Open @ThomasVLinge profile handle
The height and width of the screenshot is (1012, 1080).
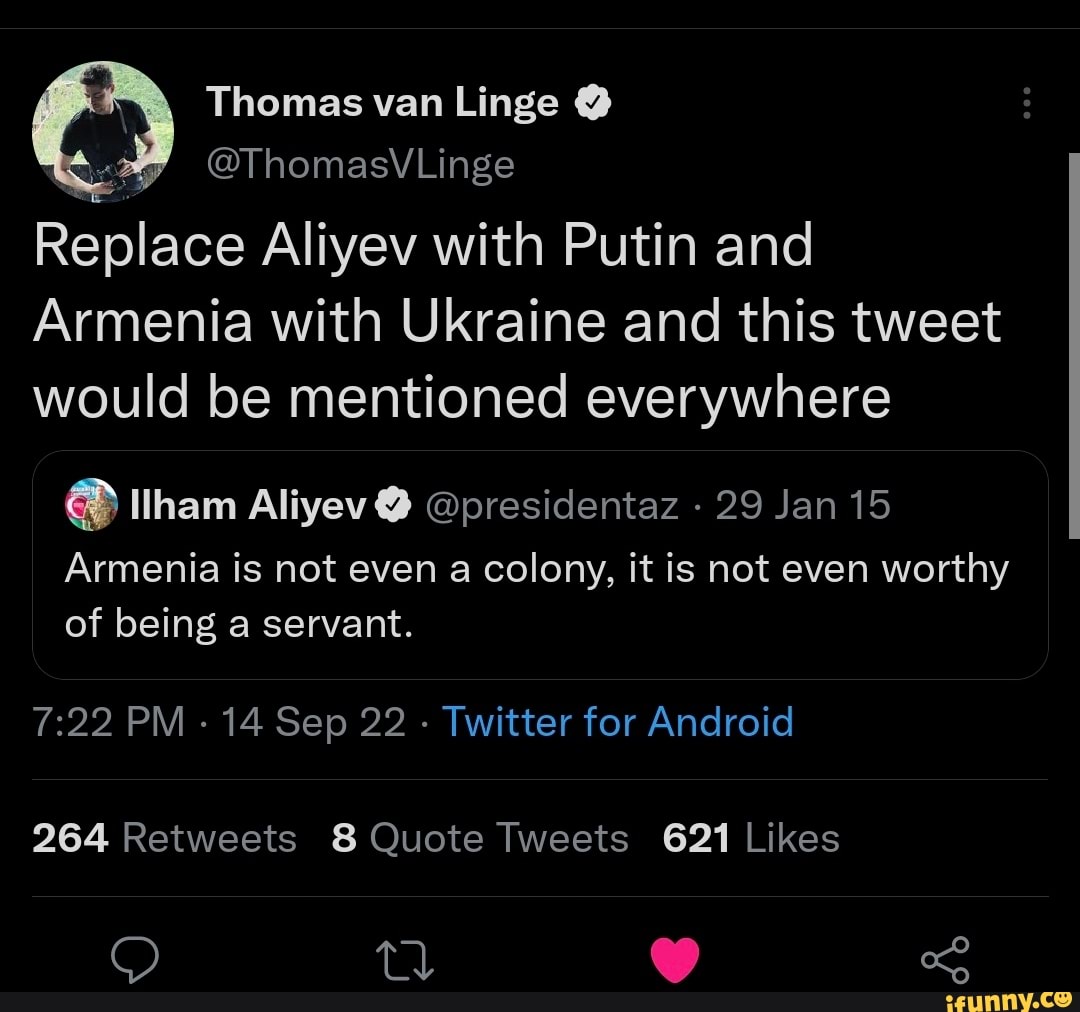[x=361, y=163]
